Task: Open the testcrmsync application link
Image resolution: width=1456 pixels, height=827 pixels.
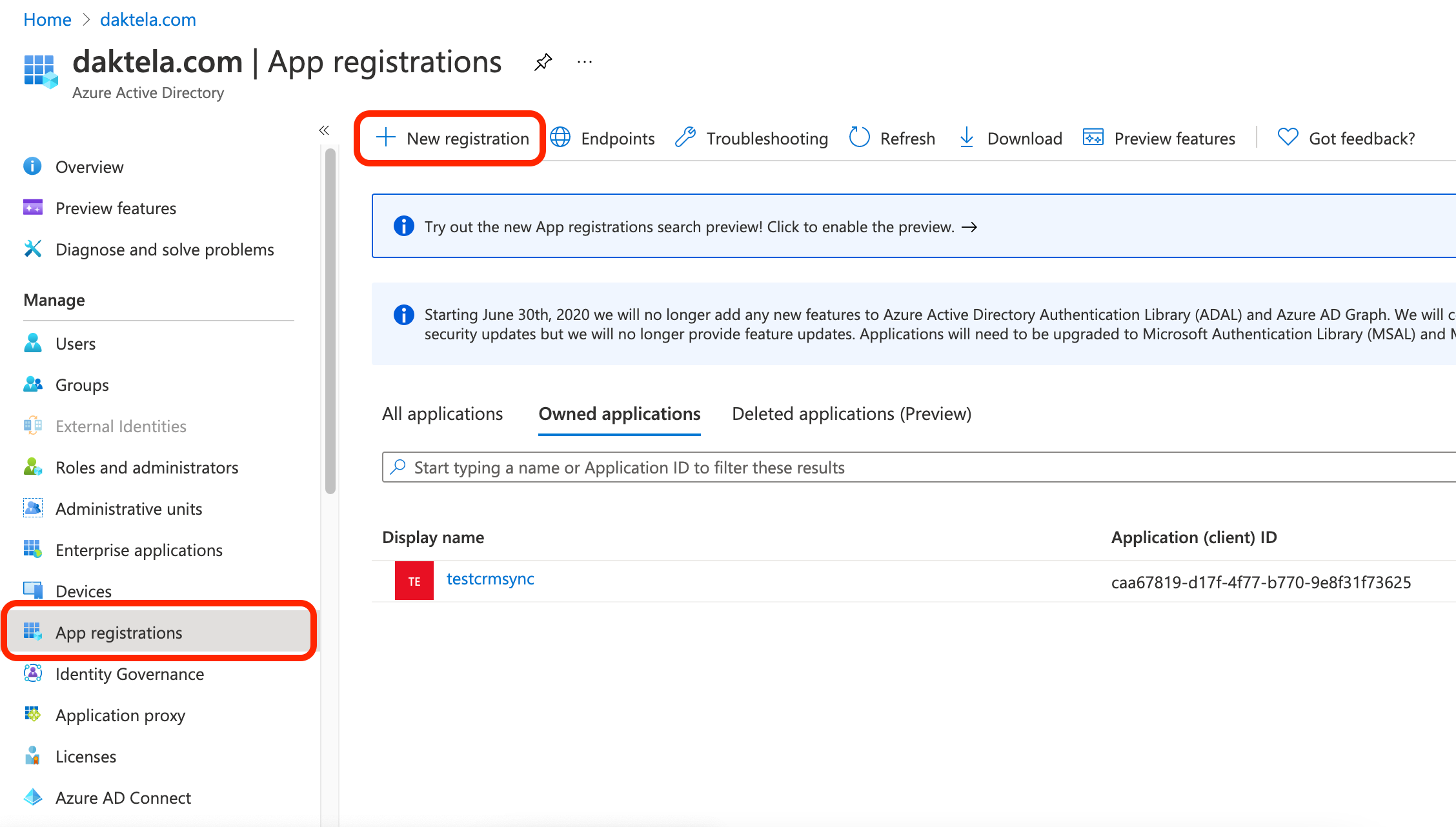Action: pos(490,579)
